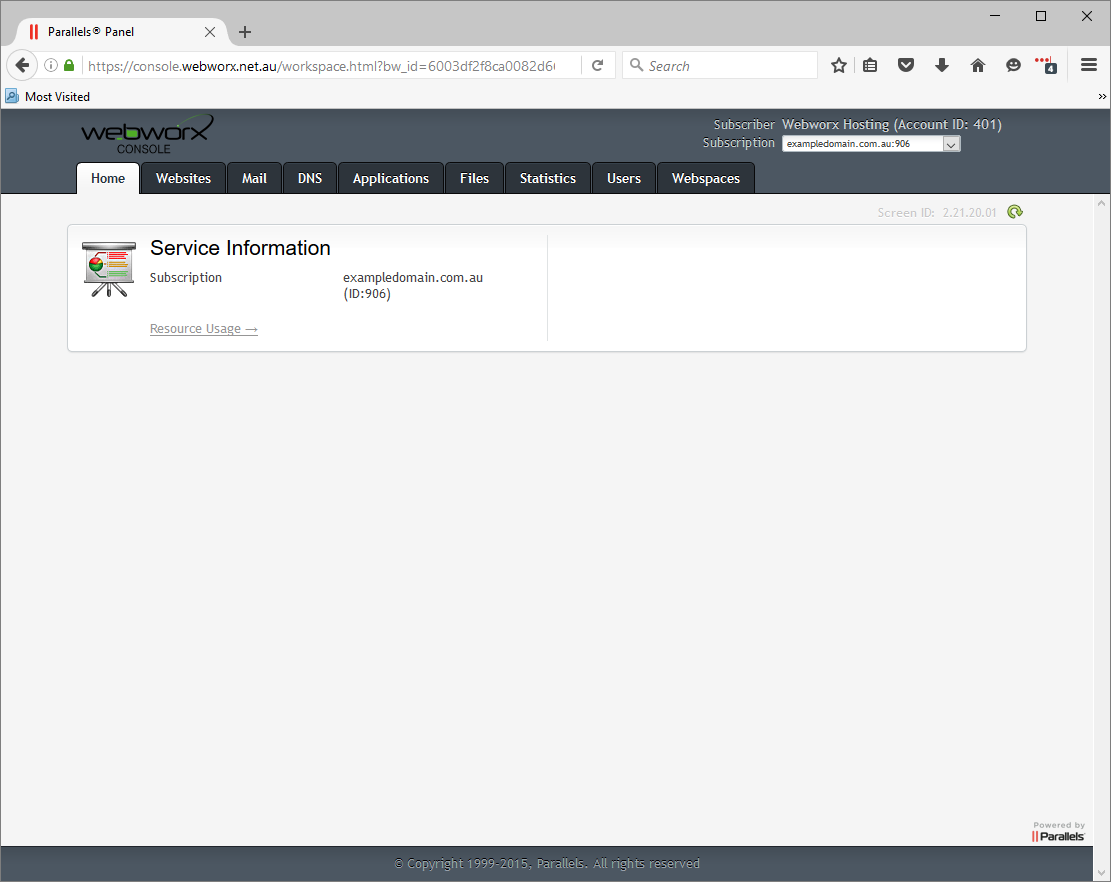Expand the bookmarks toolbar overflow chevron
This screenshot has height=882, width=1111.
(1102, 97)
